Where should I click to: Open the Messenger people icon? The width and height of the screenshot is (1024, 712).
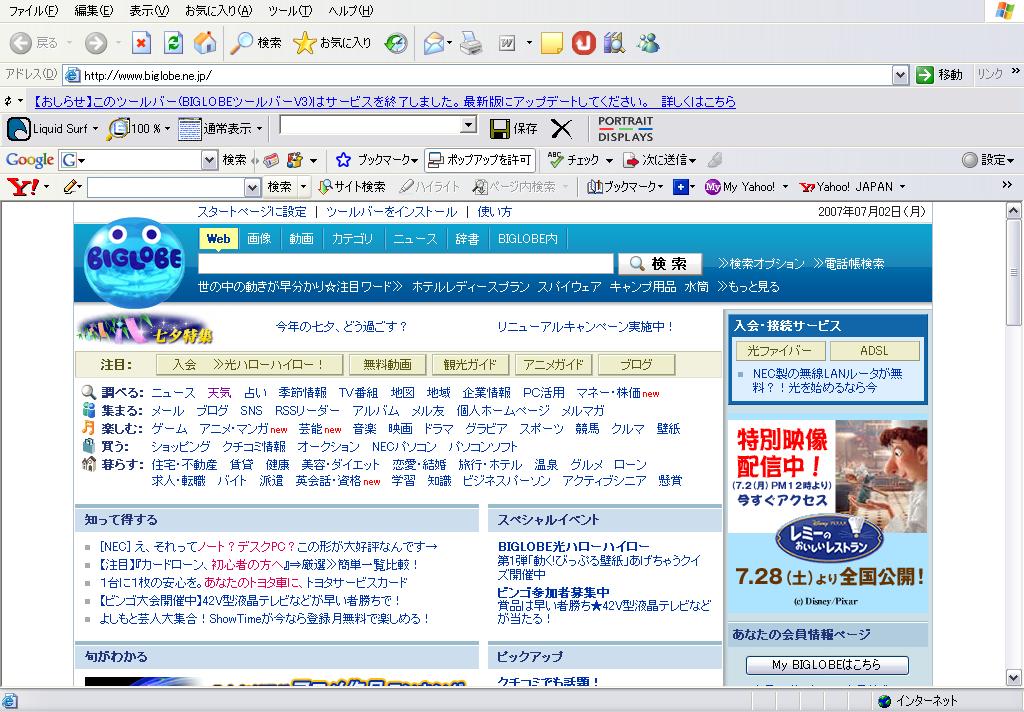point(648,43)
